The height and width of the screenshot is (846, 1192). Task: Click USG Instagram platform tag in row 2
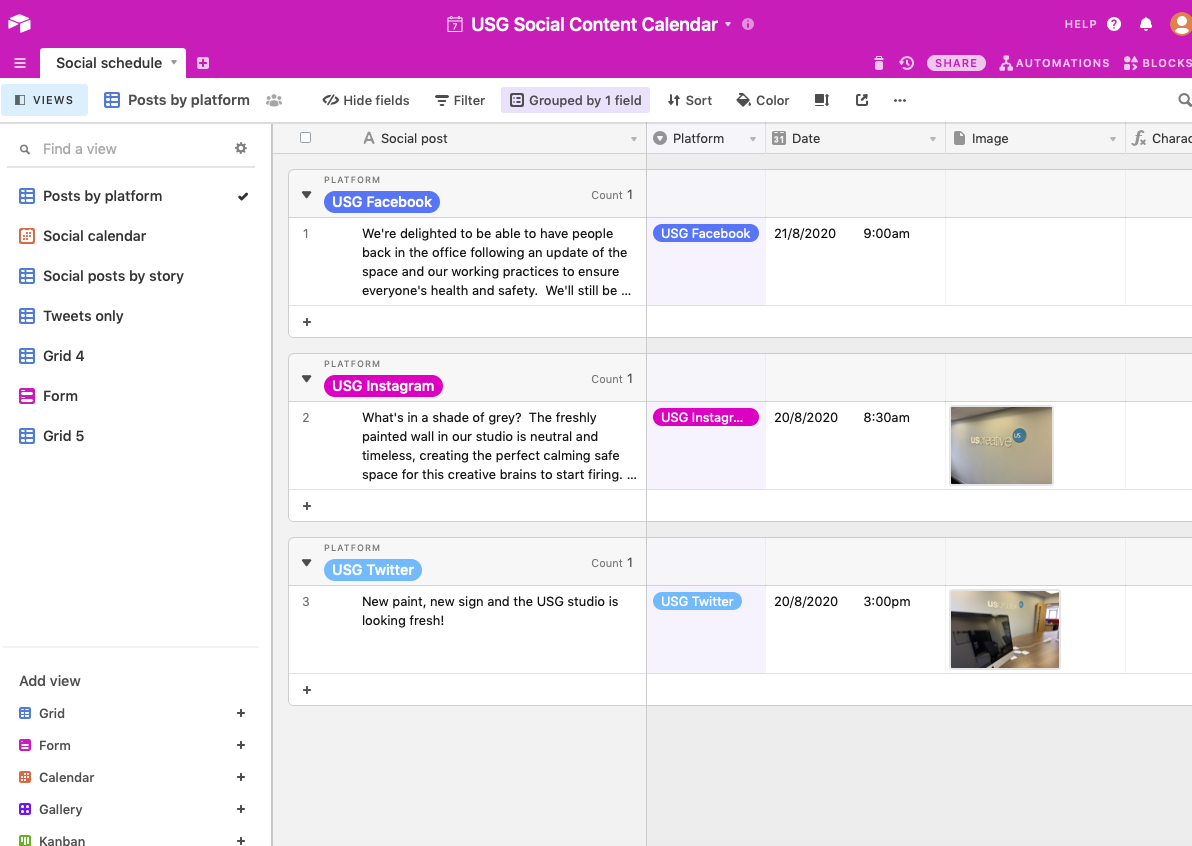(x=705, y=417)
